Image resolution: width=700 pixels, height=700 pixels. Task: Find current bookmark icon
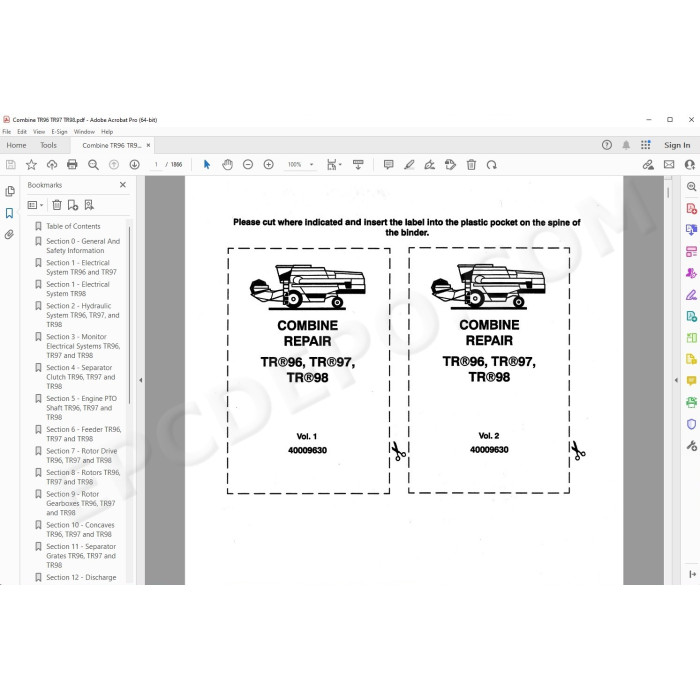point(89,205)
